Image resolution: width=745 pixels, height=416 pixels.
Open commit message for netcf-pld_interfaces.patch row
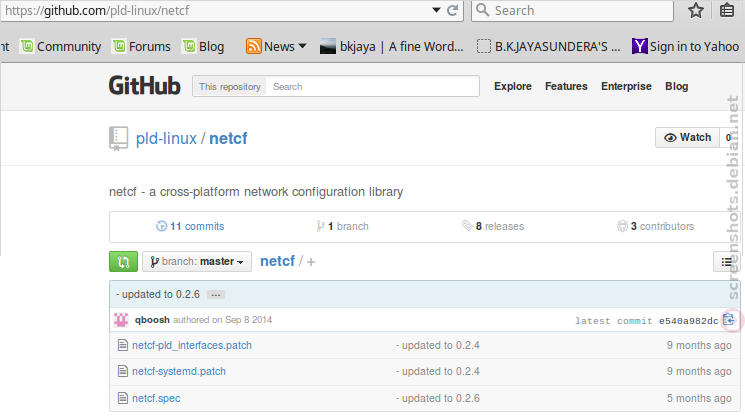(x=438, y=346)
